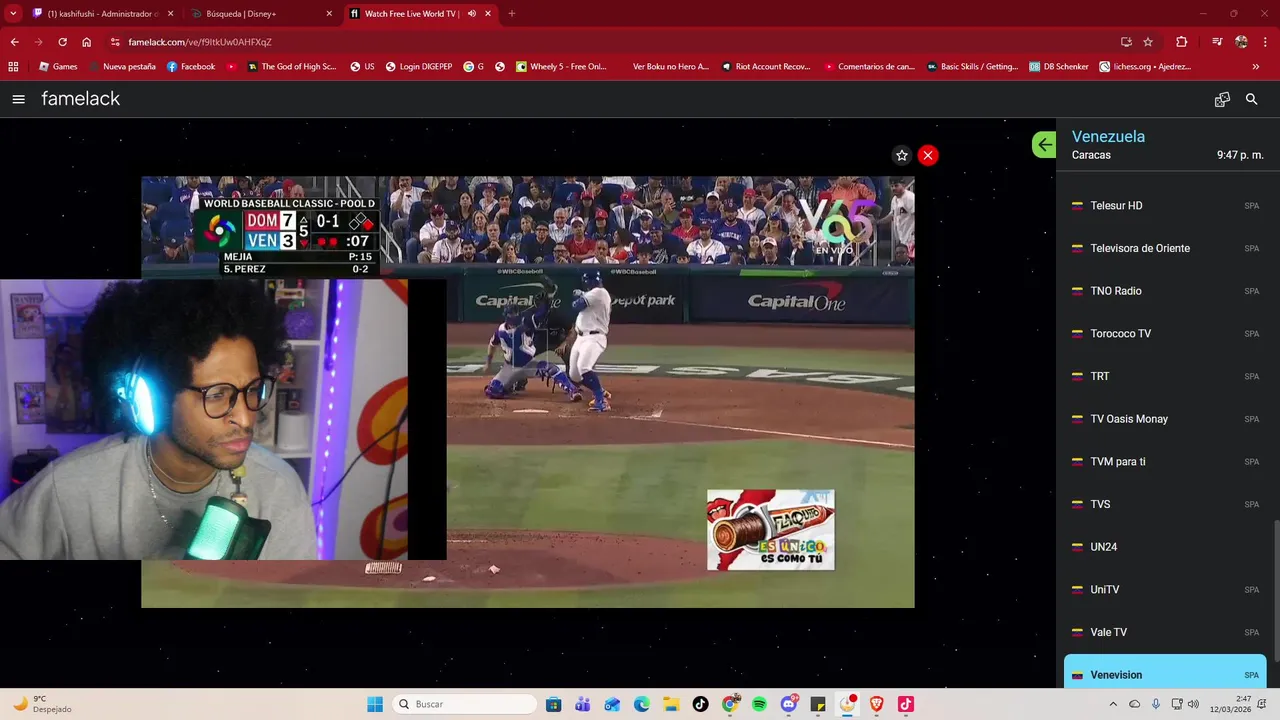
Task: Open browser home page
Action: tap(87, 42)
